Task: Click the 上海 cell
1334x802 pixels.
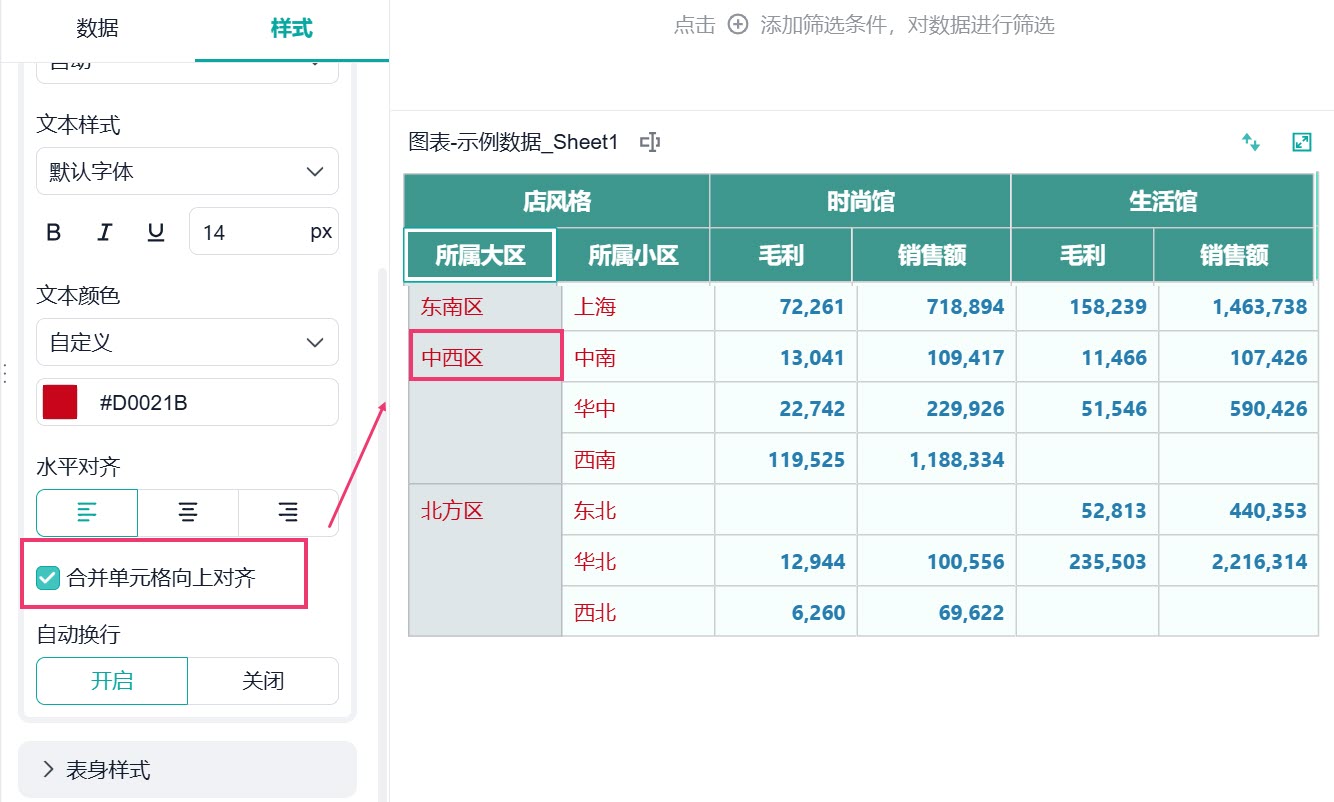Action: click(638, 307)
